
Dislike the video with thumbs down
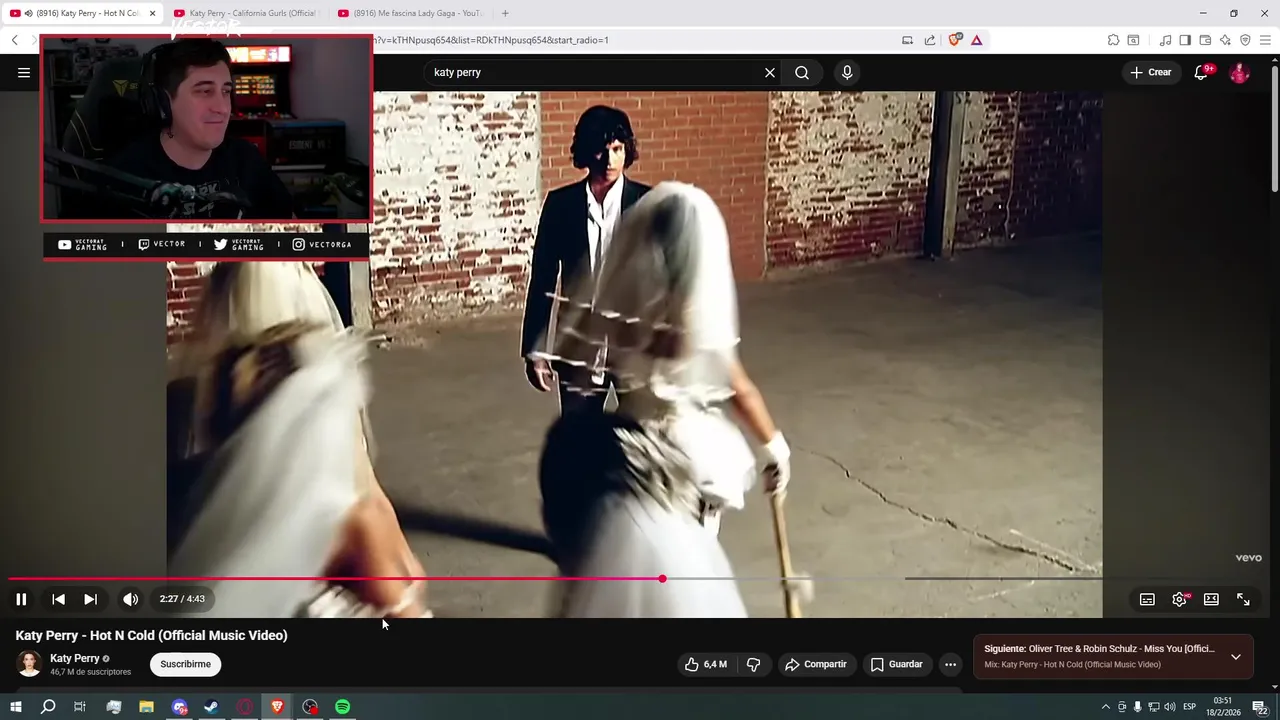(x=754, y=664)
